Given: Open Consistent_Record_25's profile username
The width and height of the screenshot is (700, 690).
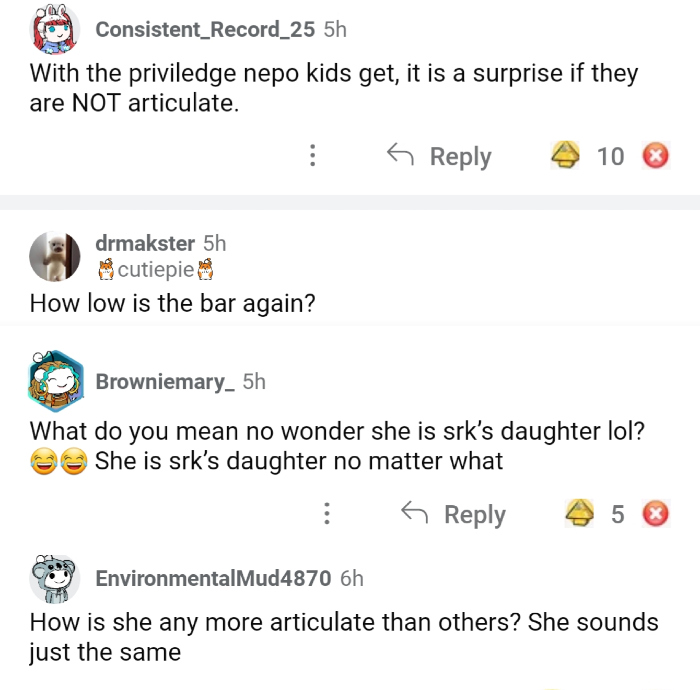Looking at the screenshot, I should click(x=205, y=29).
